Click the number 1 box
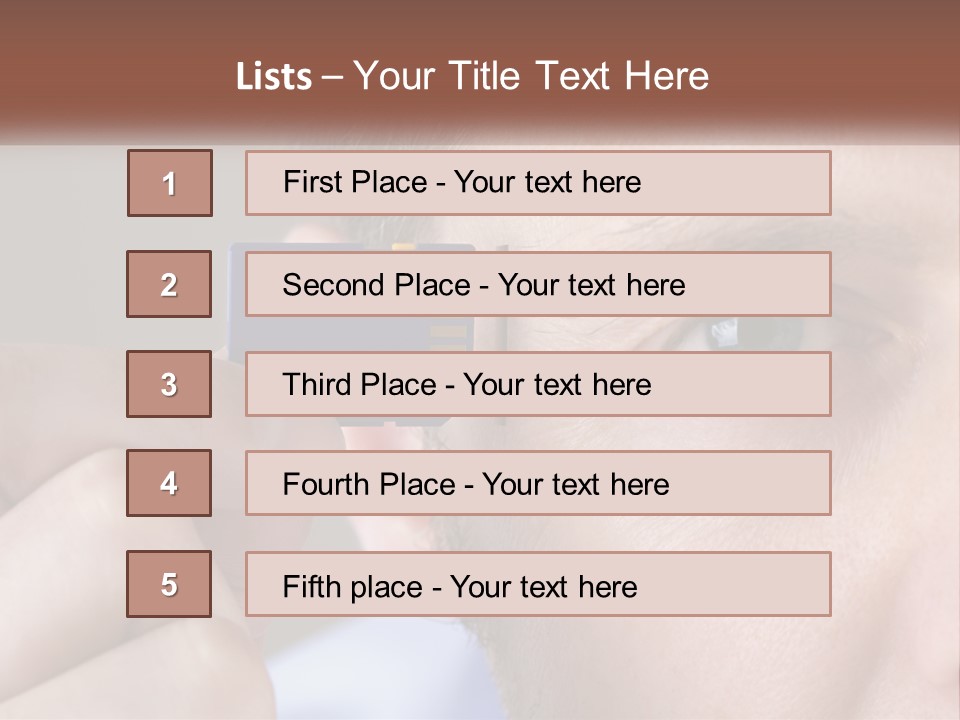This screenshot has height=720, width=960. pos(170,183)
